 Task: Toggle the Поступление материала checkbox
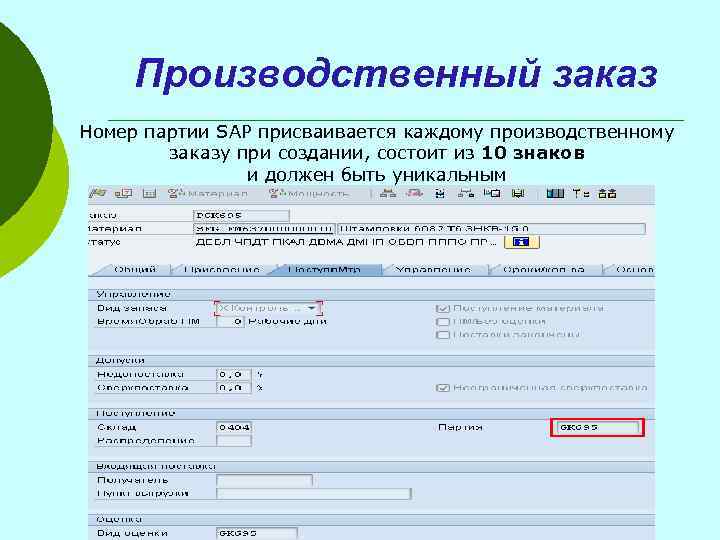coord(442,309)
